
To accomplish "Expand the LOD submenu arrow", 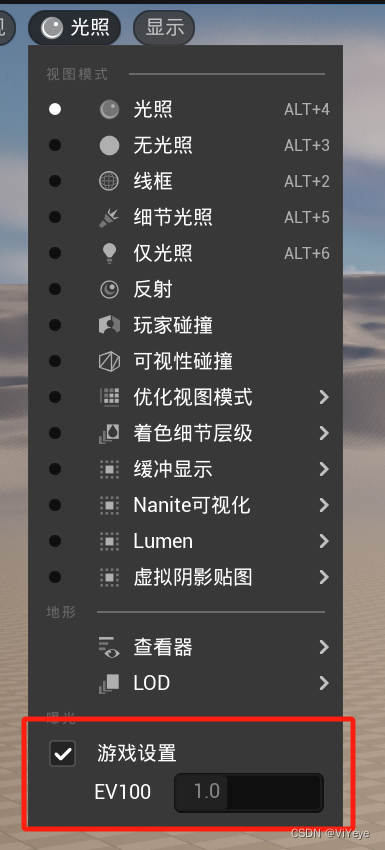I will pos(324,683).
